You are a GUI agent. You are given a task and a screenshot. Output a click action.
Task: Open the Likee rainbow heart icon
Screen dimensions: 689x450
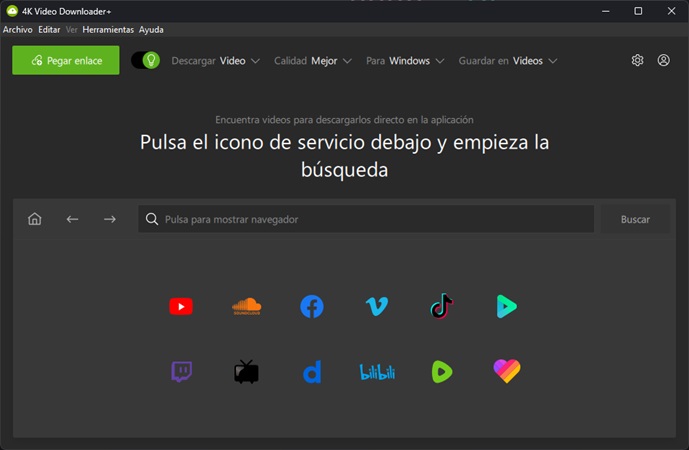pyautogui.click(x=507, y=371)
